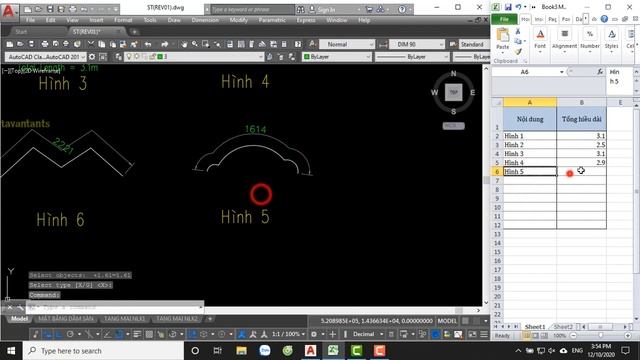Open the Help question mark in AutoCAD toolbar
This screenshot has height=360, width=640.
[298, 44]
